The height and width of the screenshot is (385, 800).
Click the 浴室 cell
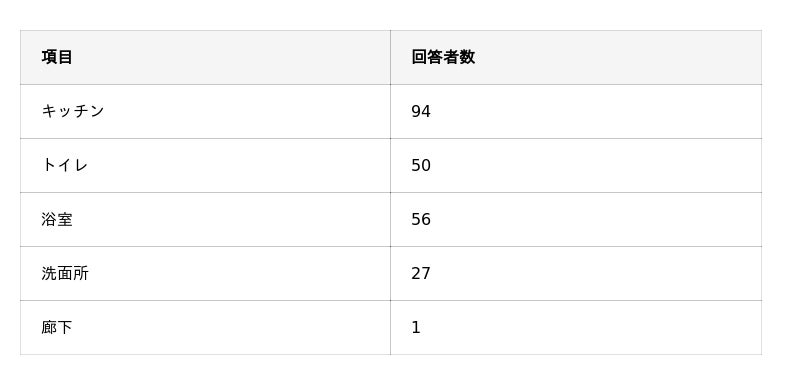[x=205, y=219]
